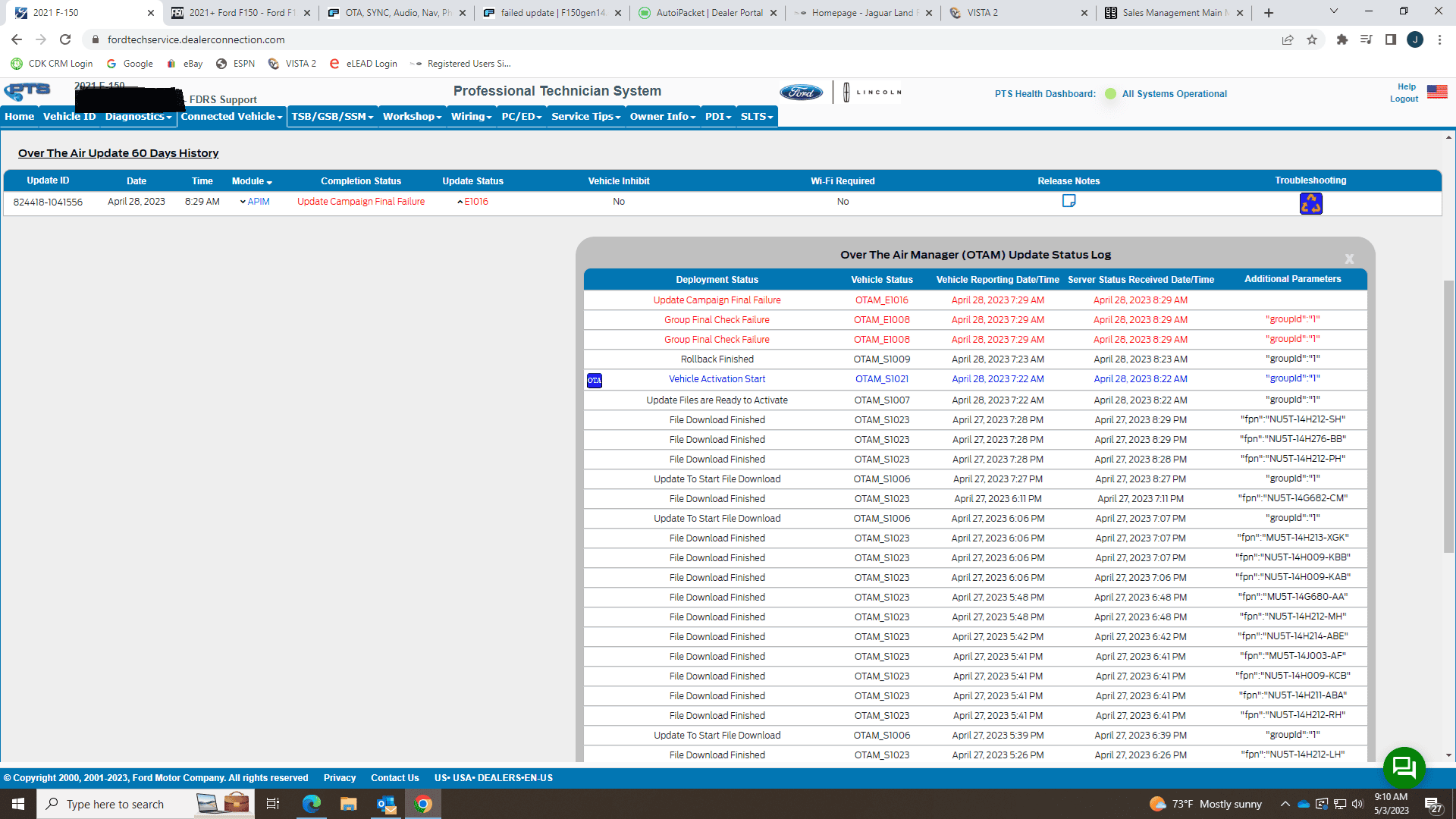The width and height of the screenshot is (1456, 819).
Task: Open the Contact Us footer link
Action: 394,778
